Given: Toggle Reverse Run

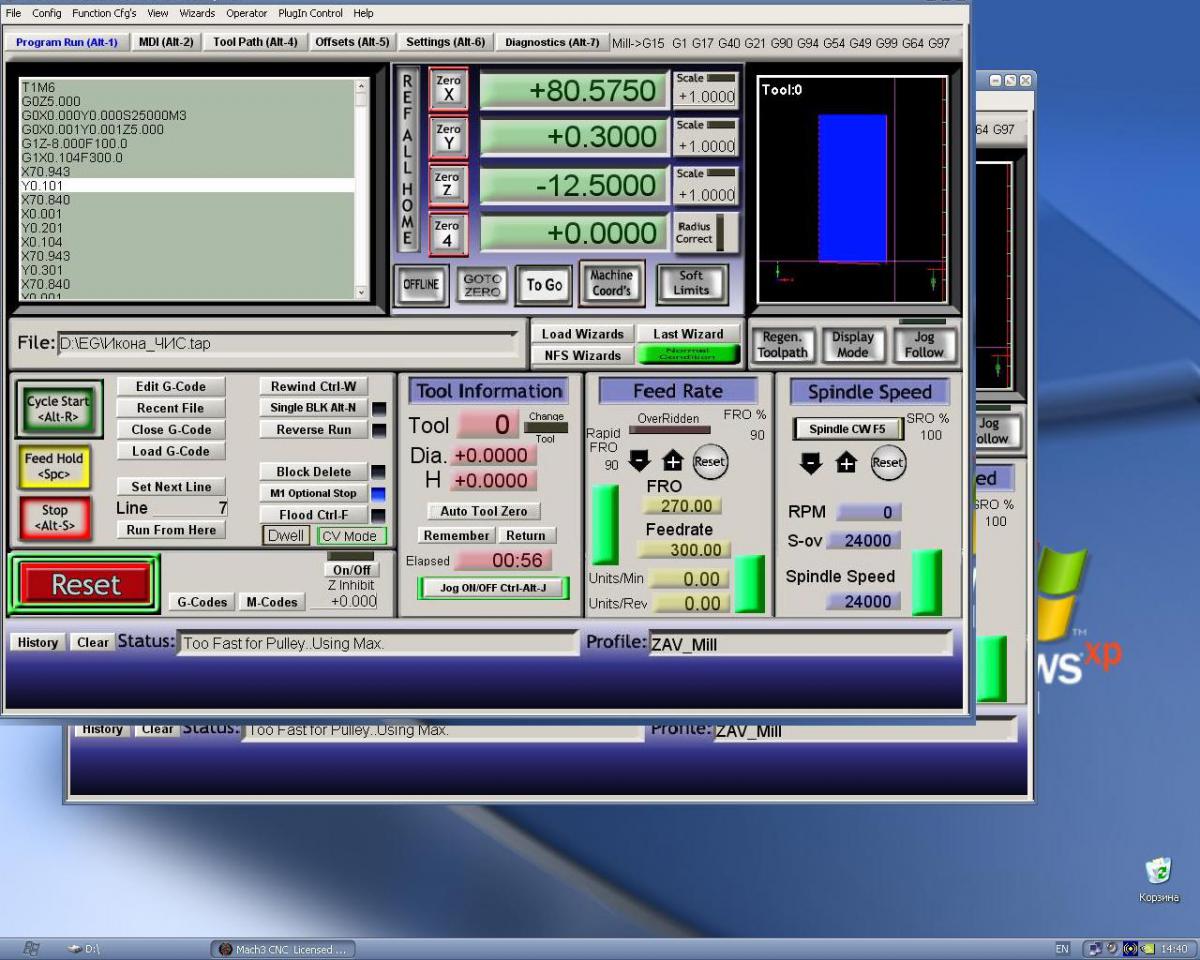Looking at the screenshot, I should [313, 430].
